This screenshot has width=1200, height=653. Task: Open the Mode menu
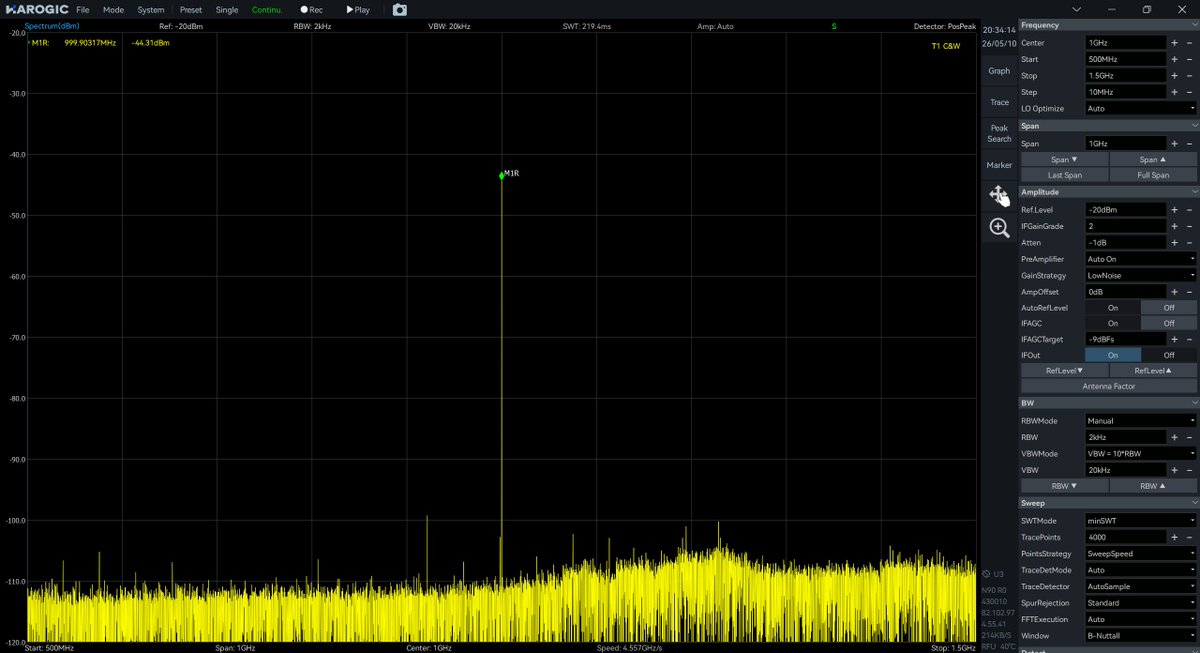pos(113,10)
